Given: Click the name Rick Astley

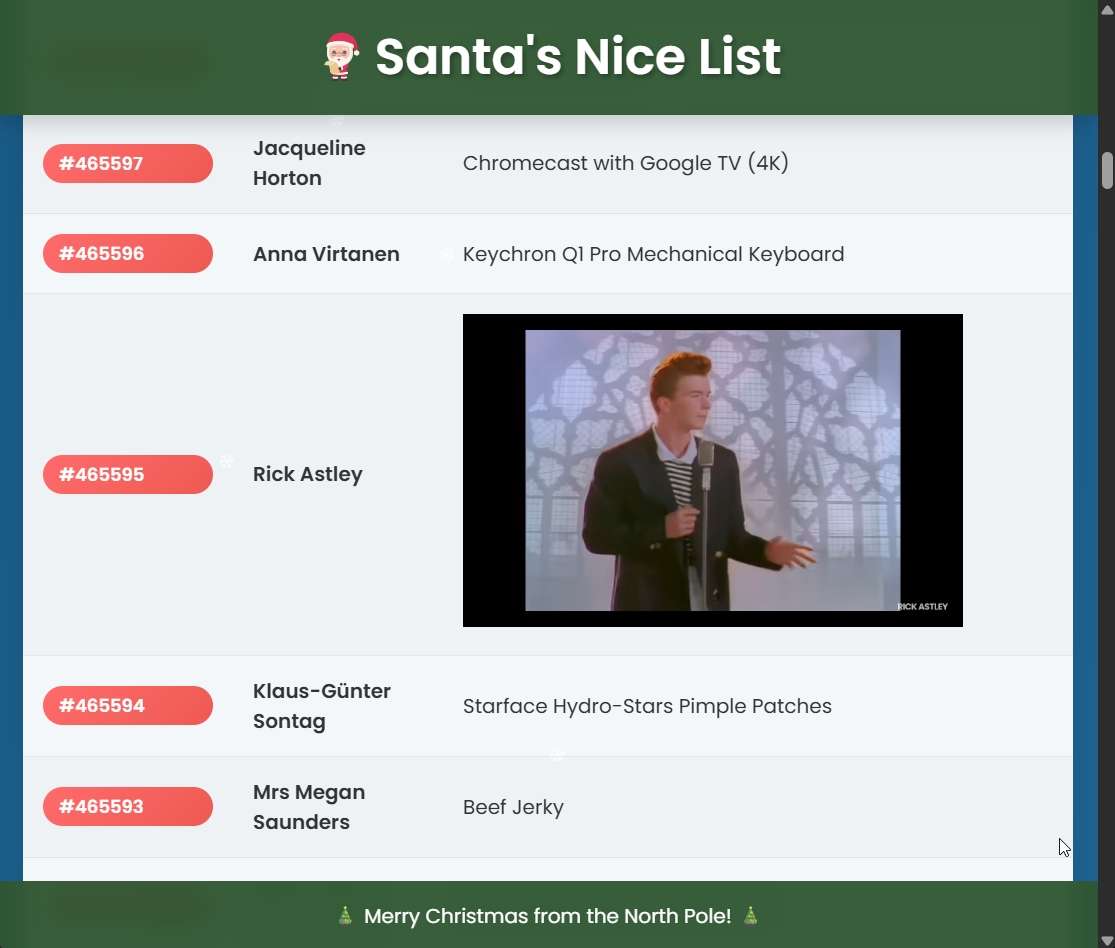Looking at the screenshot, I should pos(307,474).
